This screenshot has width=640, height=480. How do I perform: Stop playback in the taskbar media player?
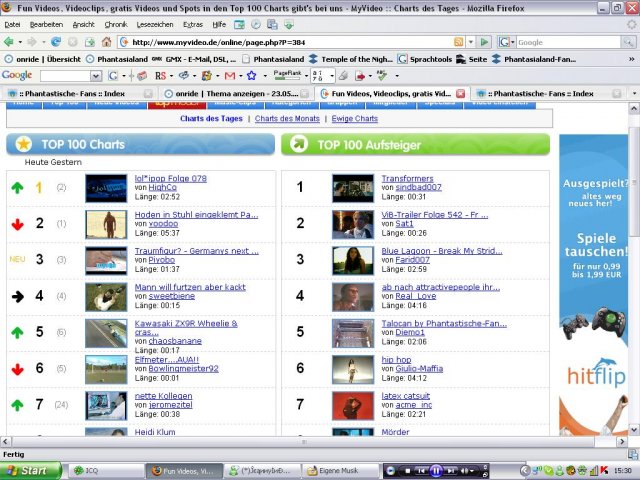407,471
